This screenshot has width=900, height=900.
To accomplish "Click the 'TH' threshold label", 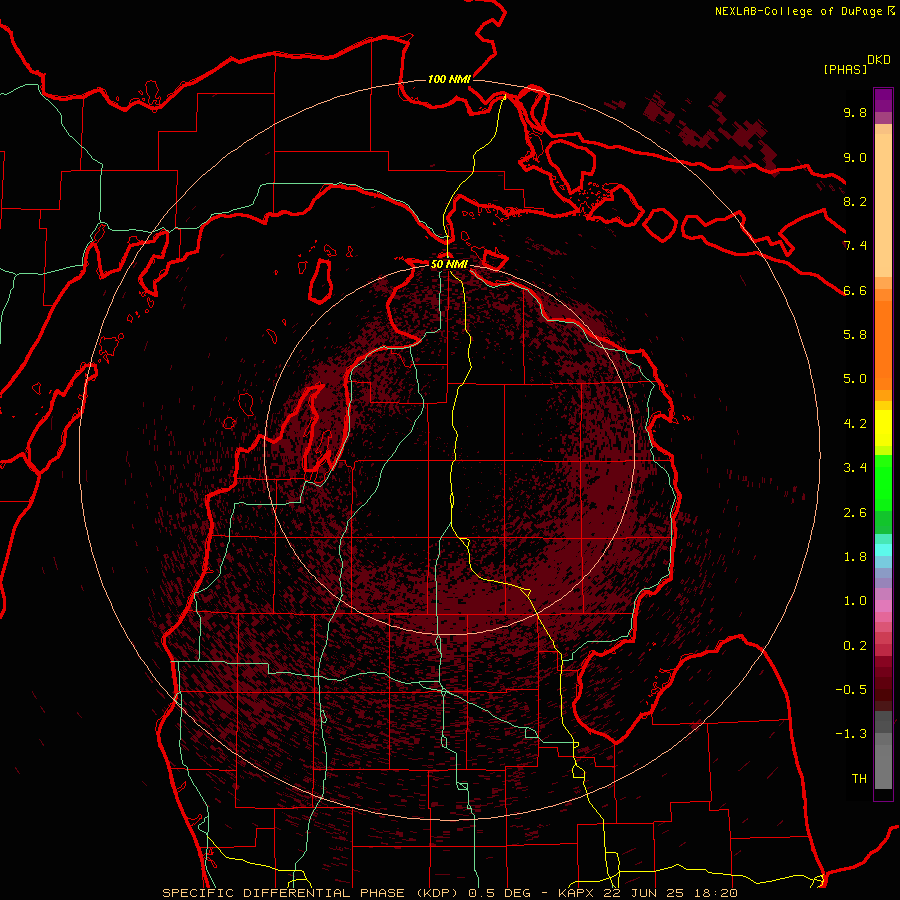I will [x=859, y=779].
